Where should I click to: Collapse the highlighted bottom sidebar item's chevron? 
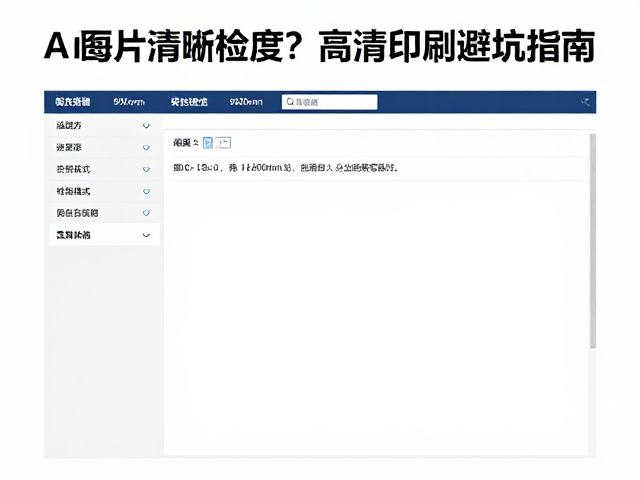(x=146, y=235)
